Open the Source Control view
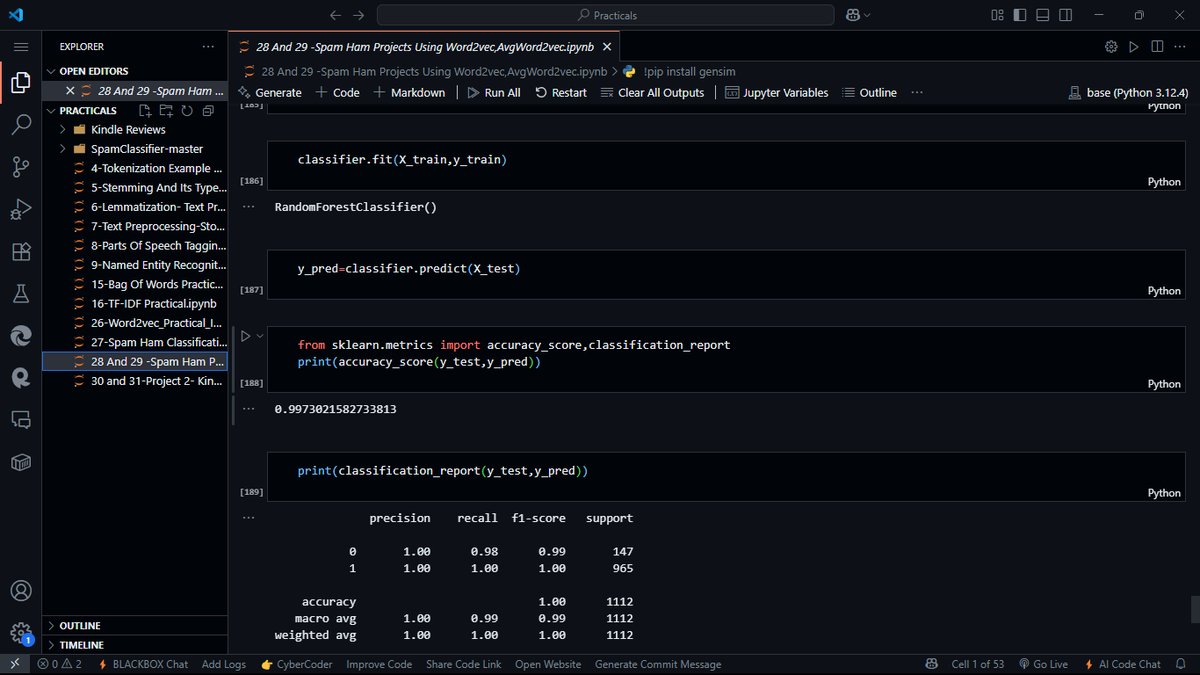The image size is (1200, 675). click(x=20, y=167)
